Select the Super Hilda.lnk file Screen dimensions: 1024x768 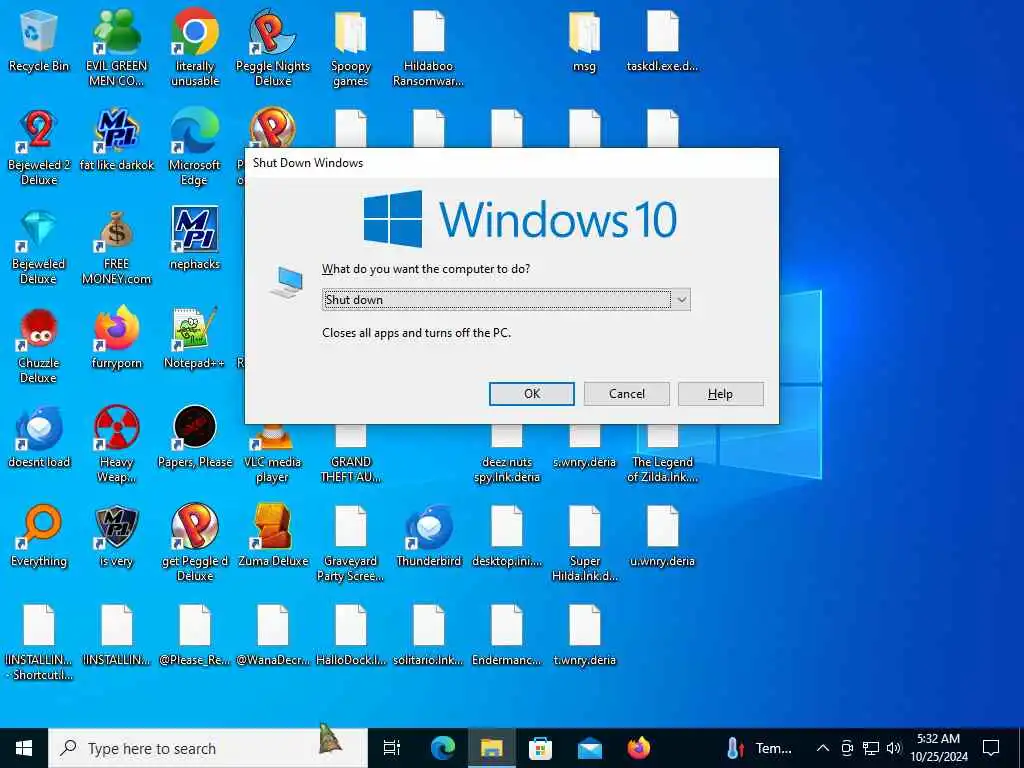click(x=584, y=543)
